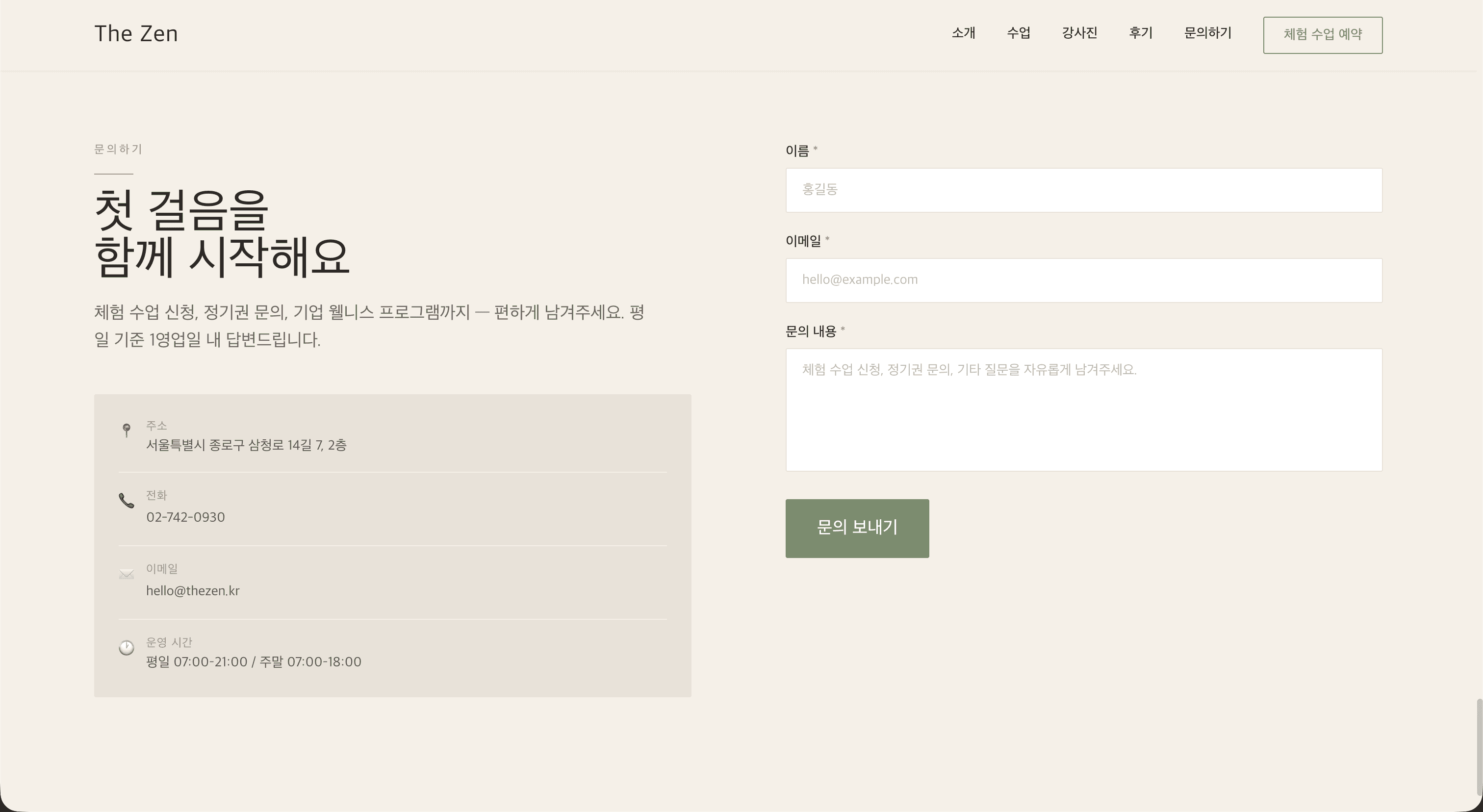Click the phone handset icon beside 전화
This screenshot has width=1483, height=812.
(127, 501)
